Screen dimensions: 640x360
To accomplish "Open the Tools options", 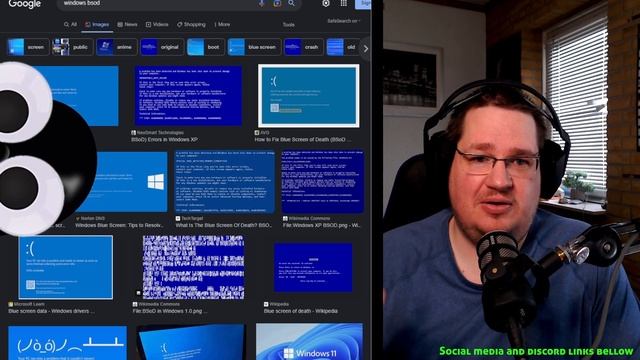I will [289, 25].
